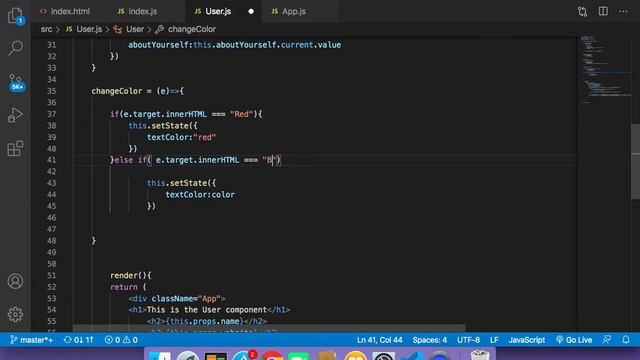Open the Search view in activity bar

tap(16, 48)
